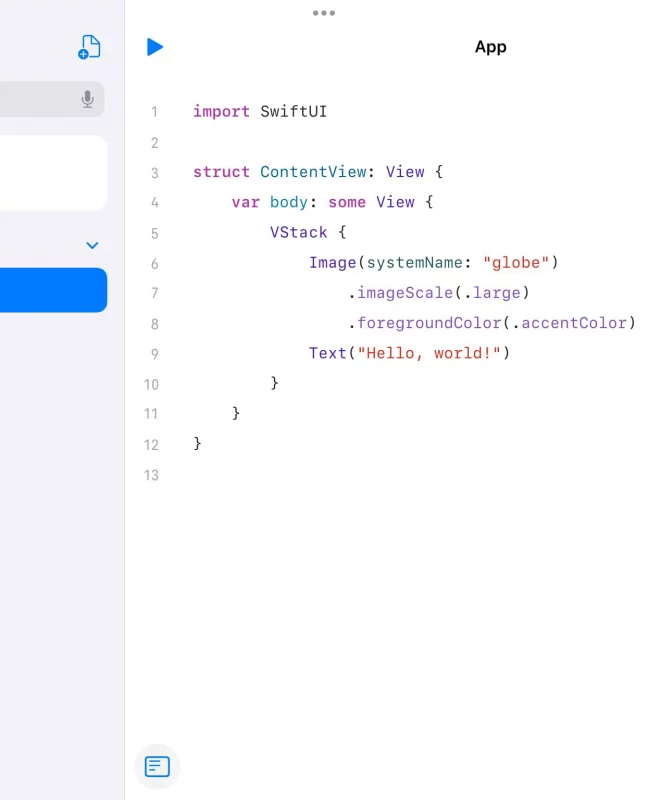Click line number 2 in the gutter
The image size is (648, 800).
pos(155,143)
